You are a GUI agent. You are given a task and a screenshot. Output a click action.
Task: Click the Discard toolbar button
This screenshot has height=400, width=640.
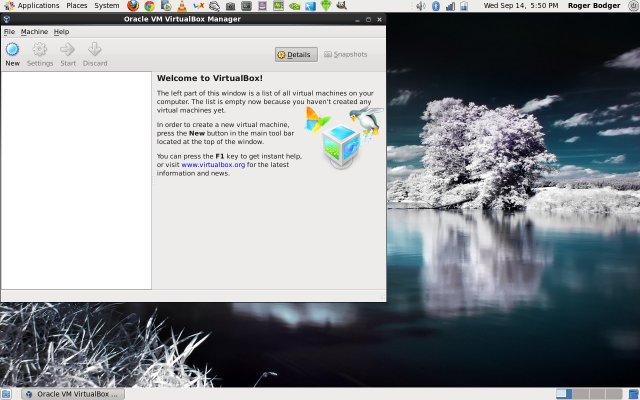coord(95,55)
